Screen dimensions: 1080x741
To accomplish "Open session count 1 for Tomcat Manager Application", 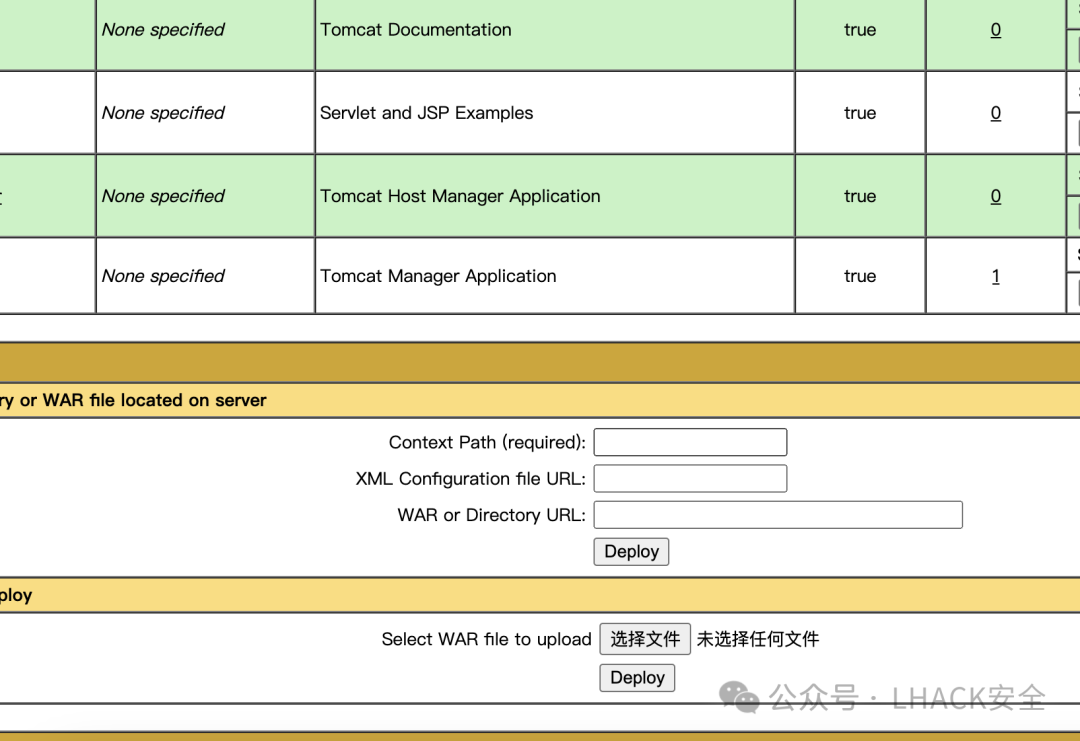I will click(995, 276).
